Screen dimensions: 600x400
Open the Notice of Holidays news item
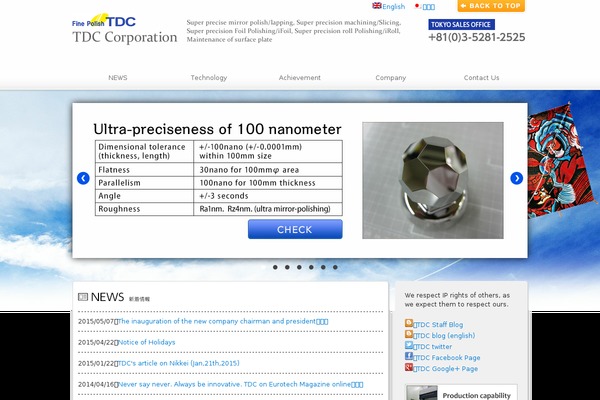pos(146,342)
